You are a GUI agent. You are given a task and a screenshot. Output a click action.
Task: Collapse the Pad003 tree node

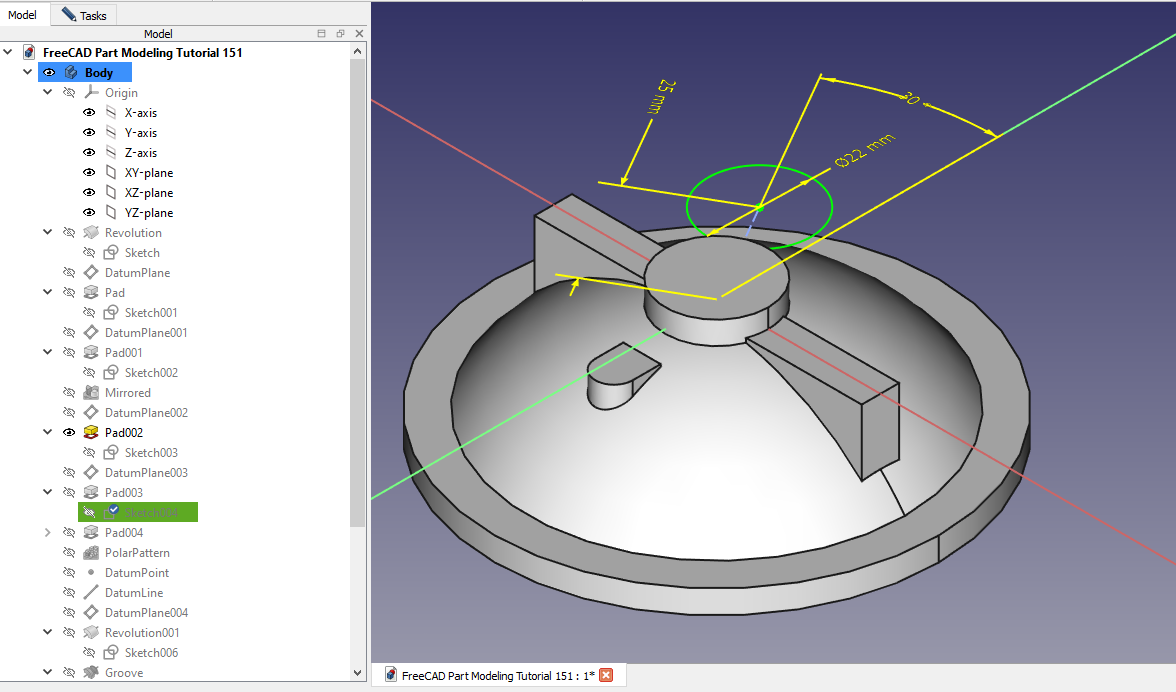[47, 493]
